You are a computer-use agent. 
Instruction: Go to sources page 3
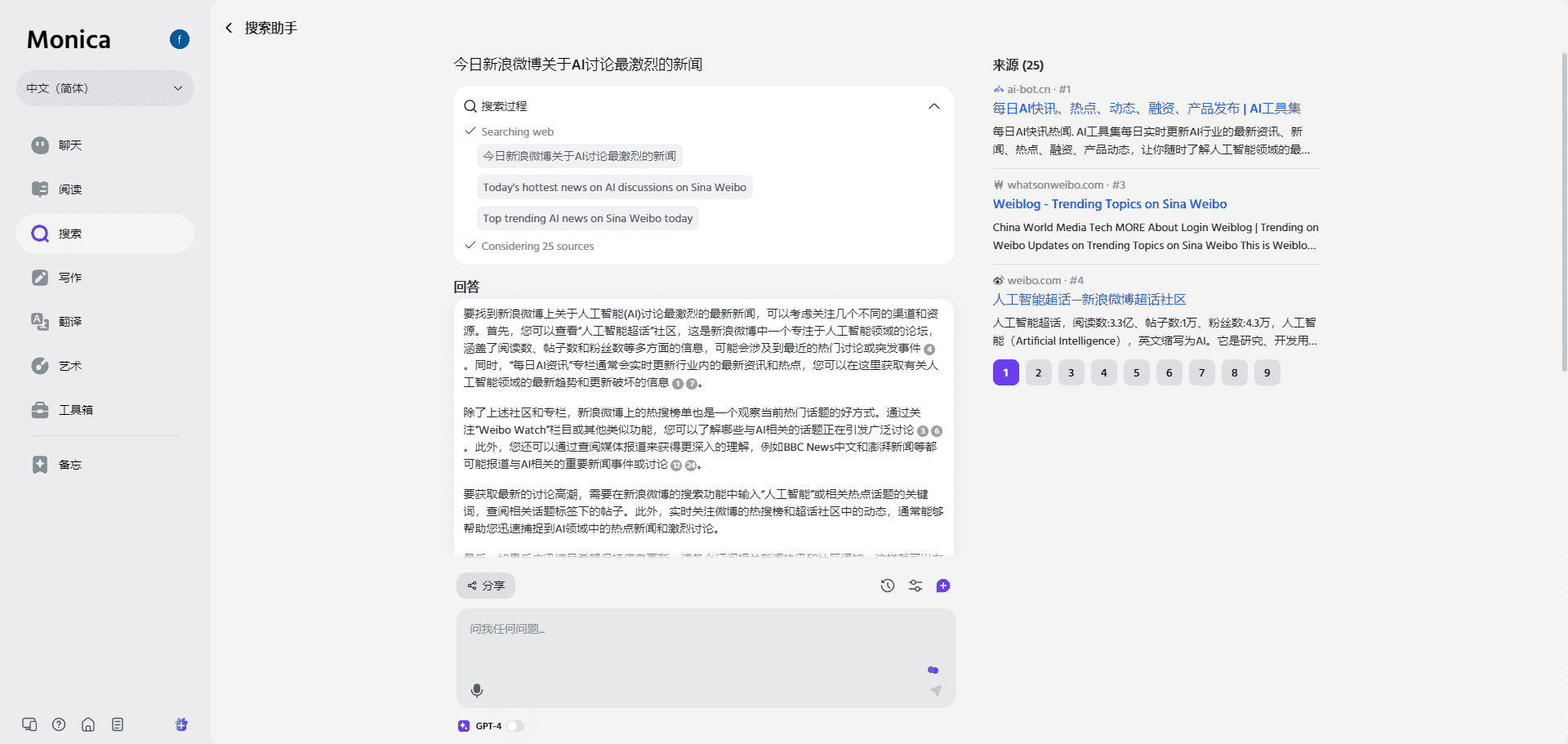point(1071,372)
